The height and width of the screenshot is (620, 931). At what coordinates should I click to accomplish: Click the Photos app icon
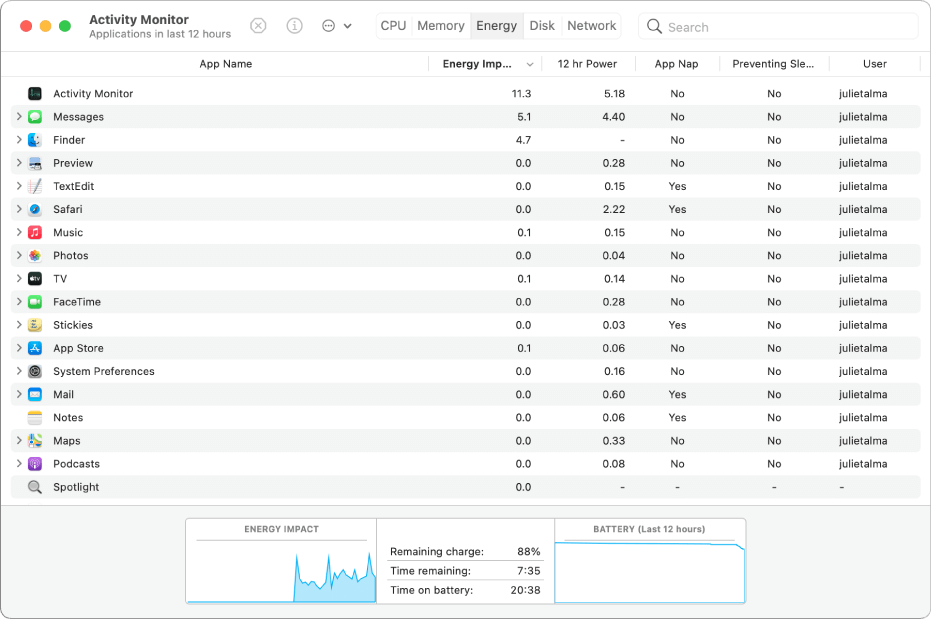click(35, 255)
